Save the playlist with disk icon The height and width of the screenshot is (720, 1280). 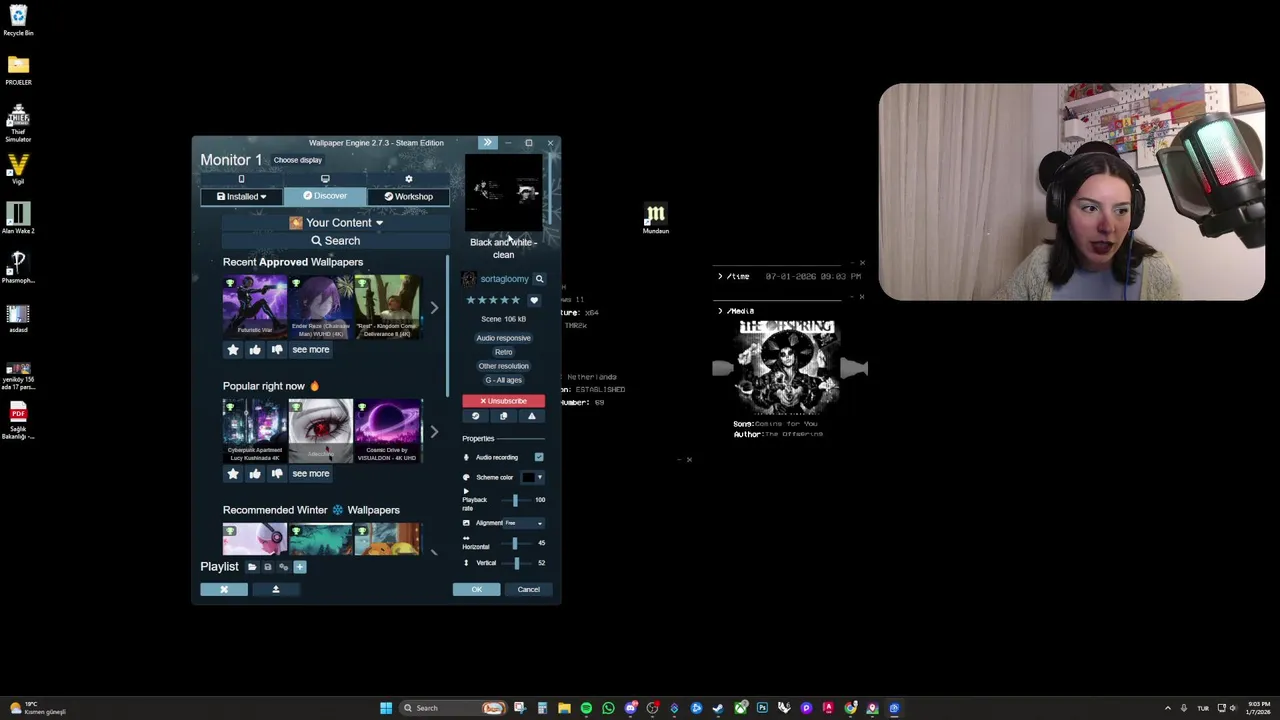coord(267,567)
